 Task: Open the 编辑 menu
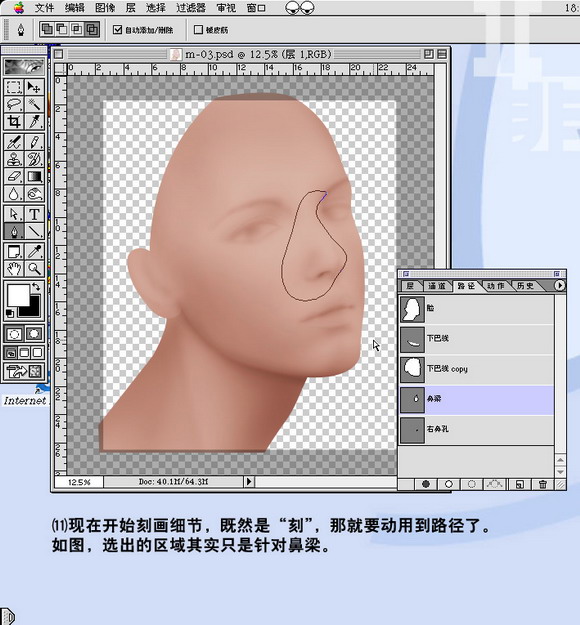[75, 8]
